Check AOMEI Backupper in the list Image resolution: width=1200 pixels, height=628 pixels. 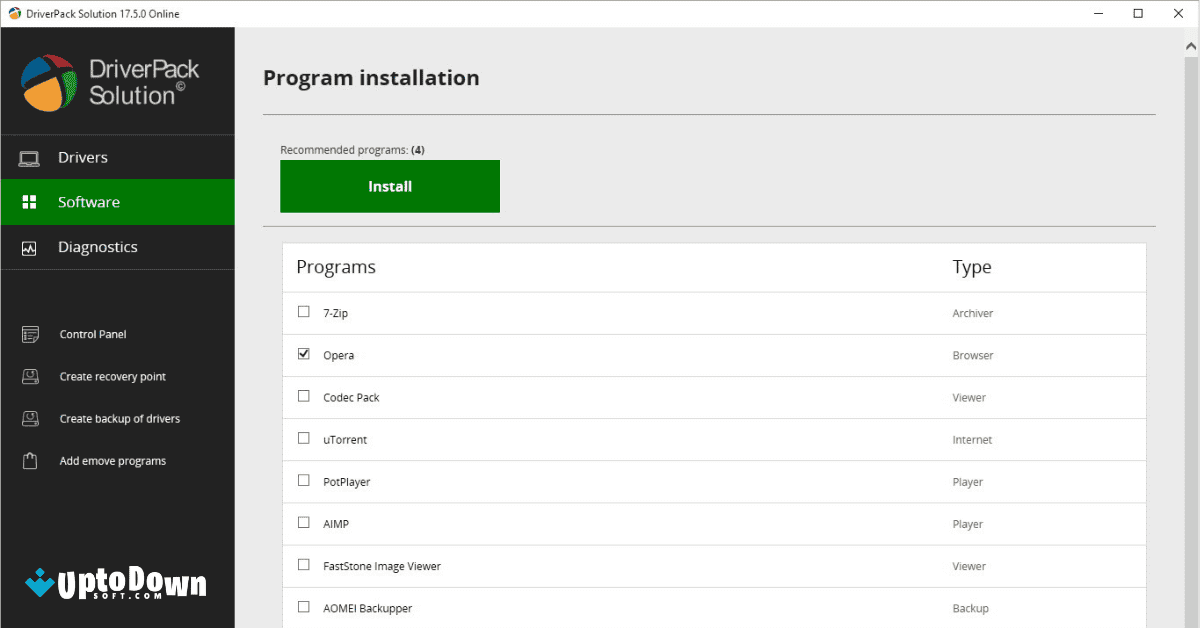tap(304, 607)
